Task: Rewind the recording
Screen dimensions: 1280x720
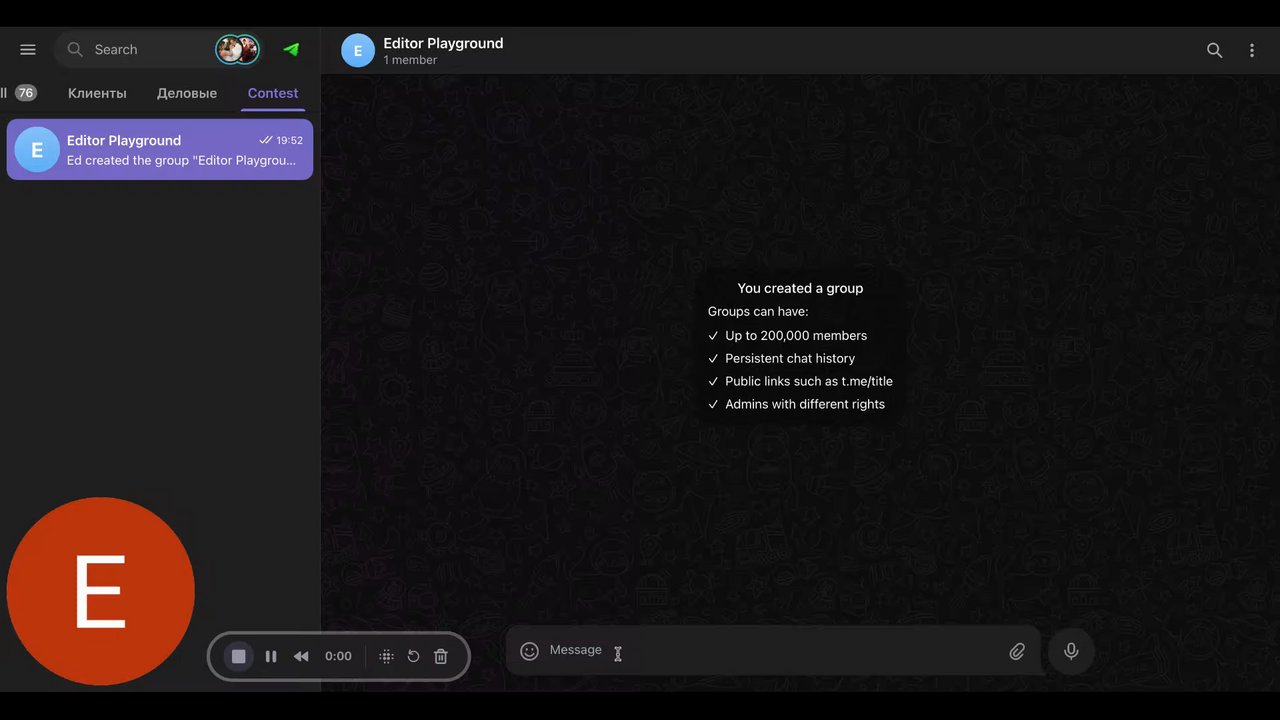Action: tap(301, 656)
